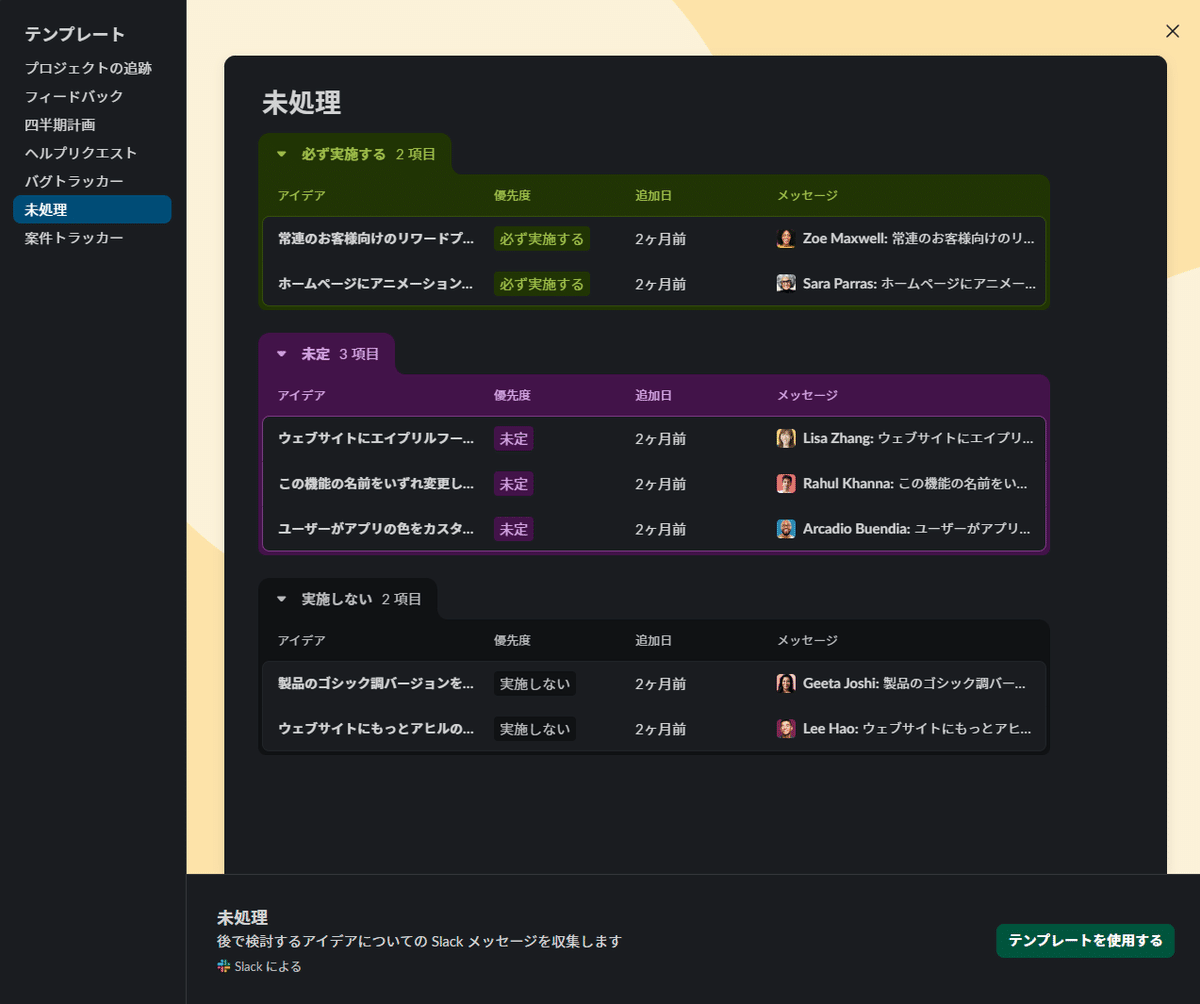Click the Slack logo icon
Viewport: 1200px width, 1004px height.
coord(224,966)
